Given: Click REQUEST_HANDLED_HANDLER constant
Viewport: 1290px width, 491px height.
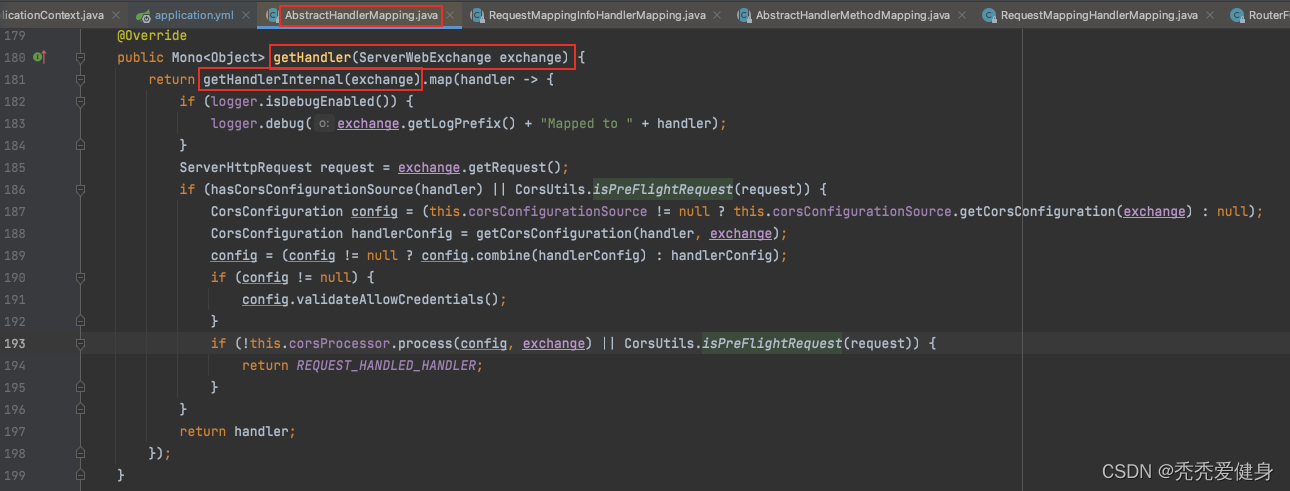Looking at the screenshot, I should (x=386, y=365).
